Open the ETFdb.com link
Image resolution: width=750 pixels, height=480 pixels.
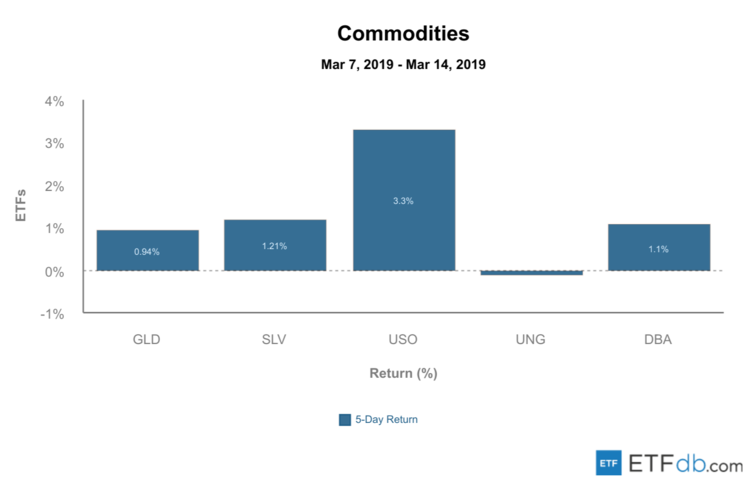[685, 463]
